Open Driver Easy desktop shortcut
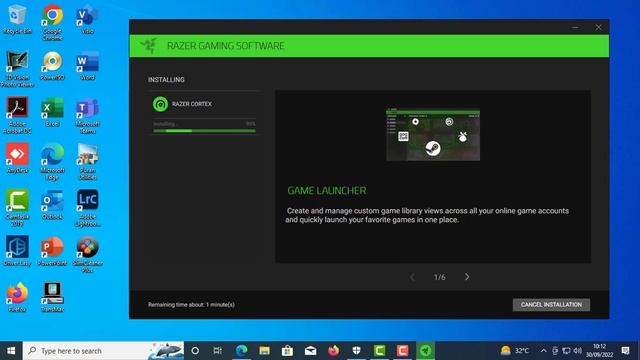Image resolution: width=640 pixels, height=360 pixels. click(17, 251)
